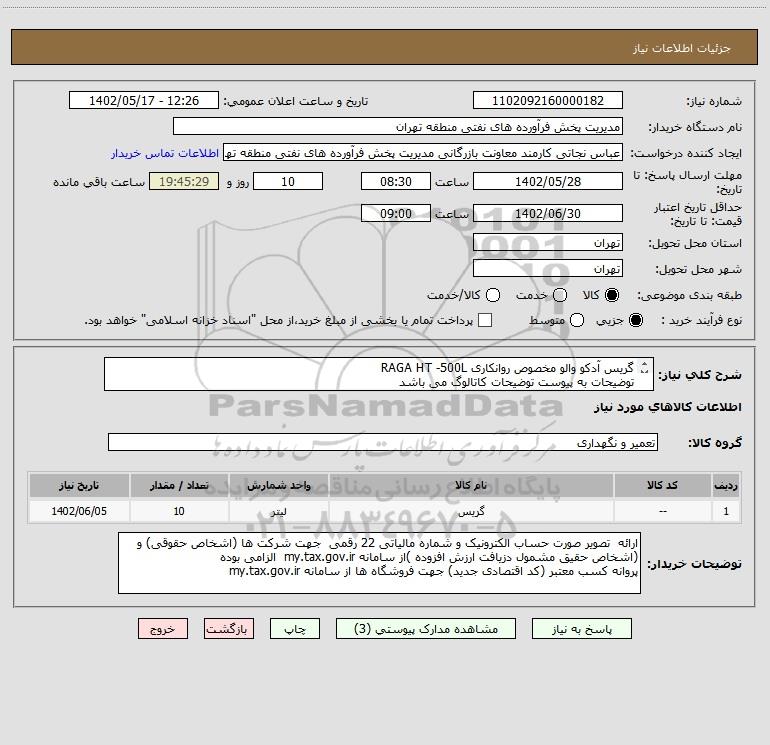Click the پاسخ به نیاز button
This screenshot has height=745, width=770.
coord(581,629)
